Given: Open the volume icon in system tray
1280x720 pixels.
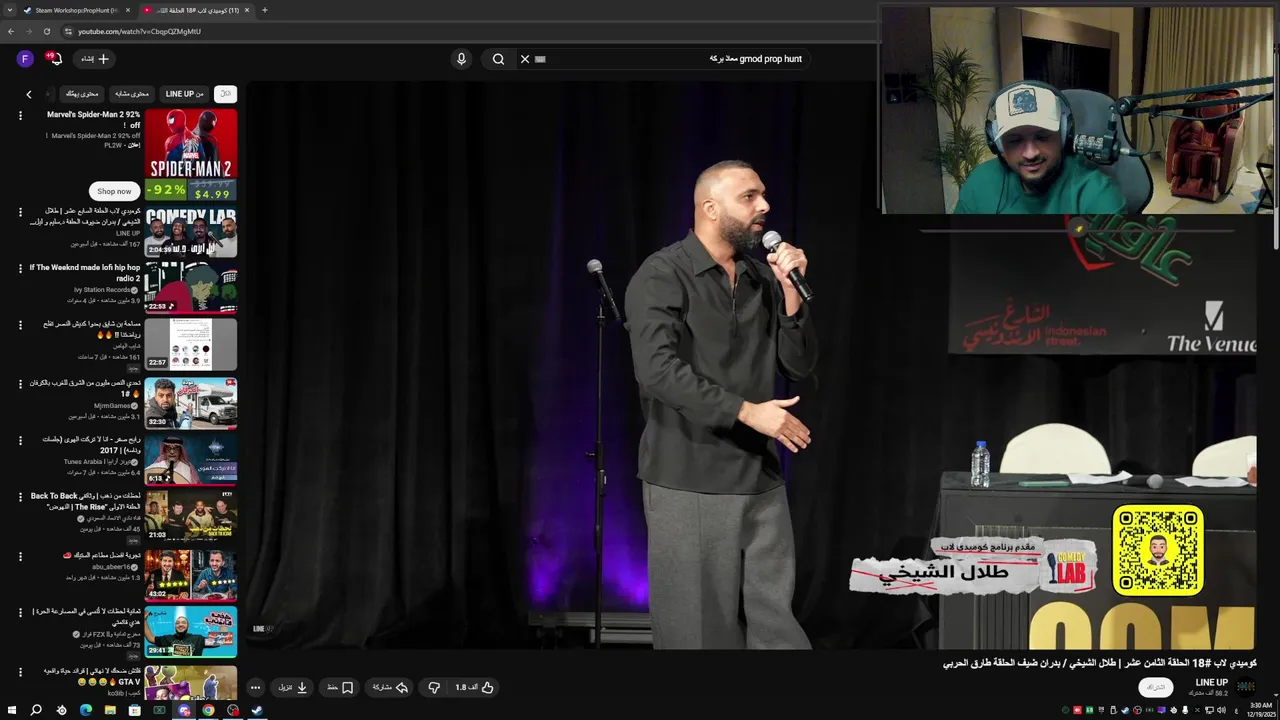Looking at the screenshot, I should tap(1222, 710).
